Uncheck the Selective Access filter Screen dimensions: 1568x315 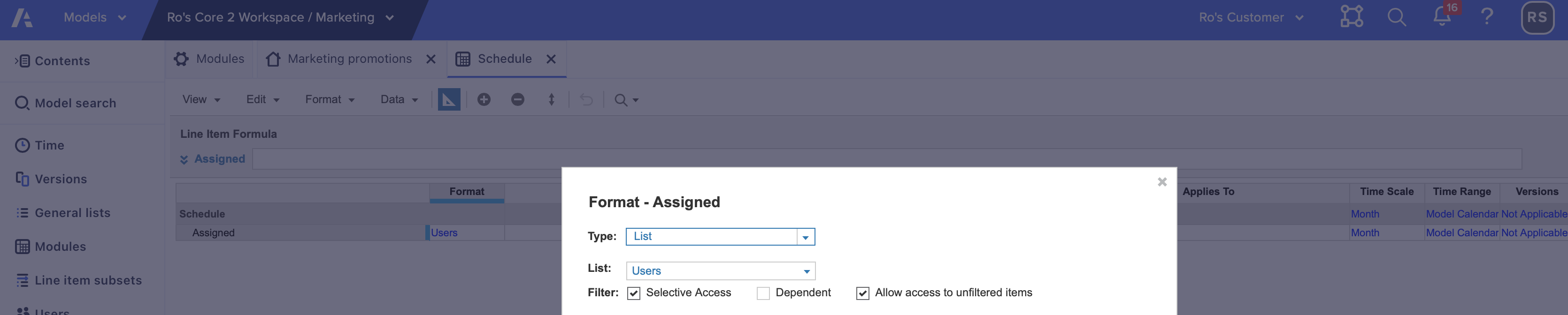tap(634, 293)
